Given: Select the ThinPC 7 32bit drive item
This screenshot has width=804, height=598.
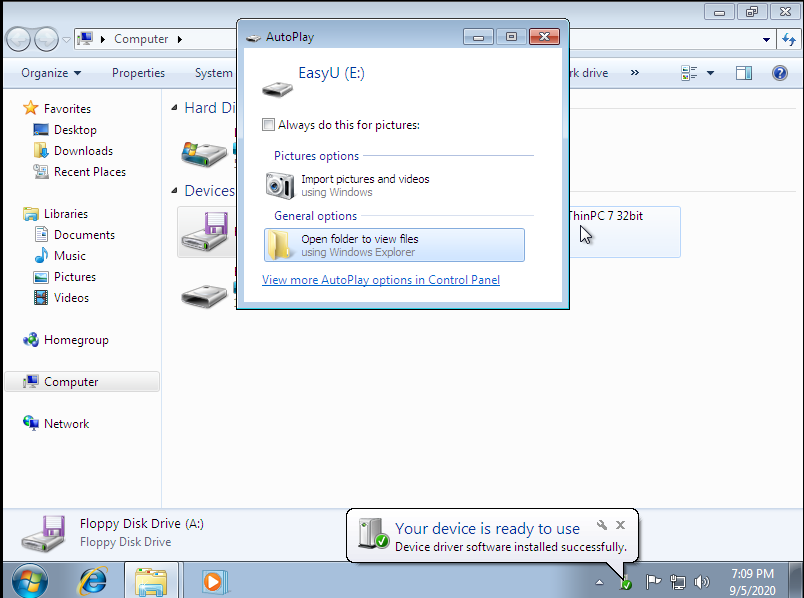Looking at the screenshot, I should pos(625,232).
